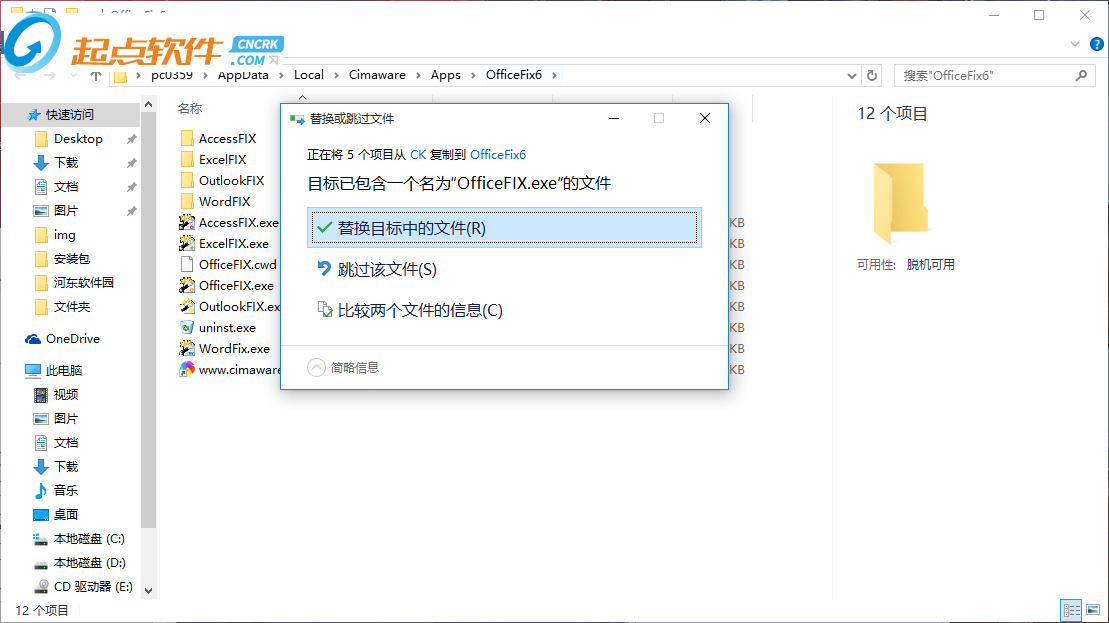Select the uninst.exe uninstaller icon
The height and width of the screenshot is (623, 1109).
187,327
